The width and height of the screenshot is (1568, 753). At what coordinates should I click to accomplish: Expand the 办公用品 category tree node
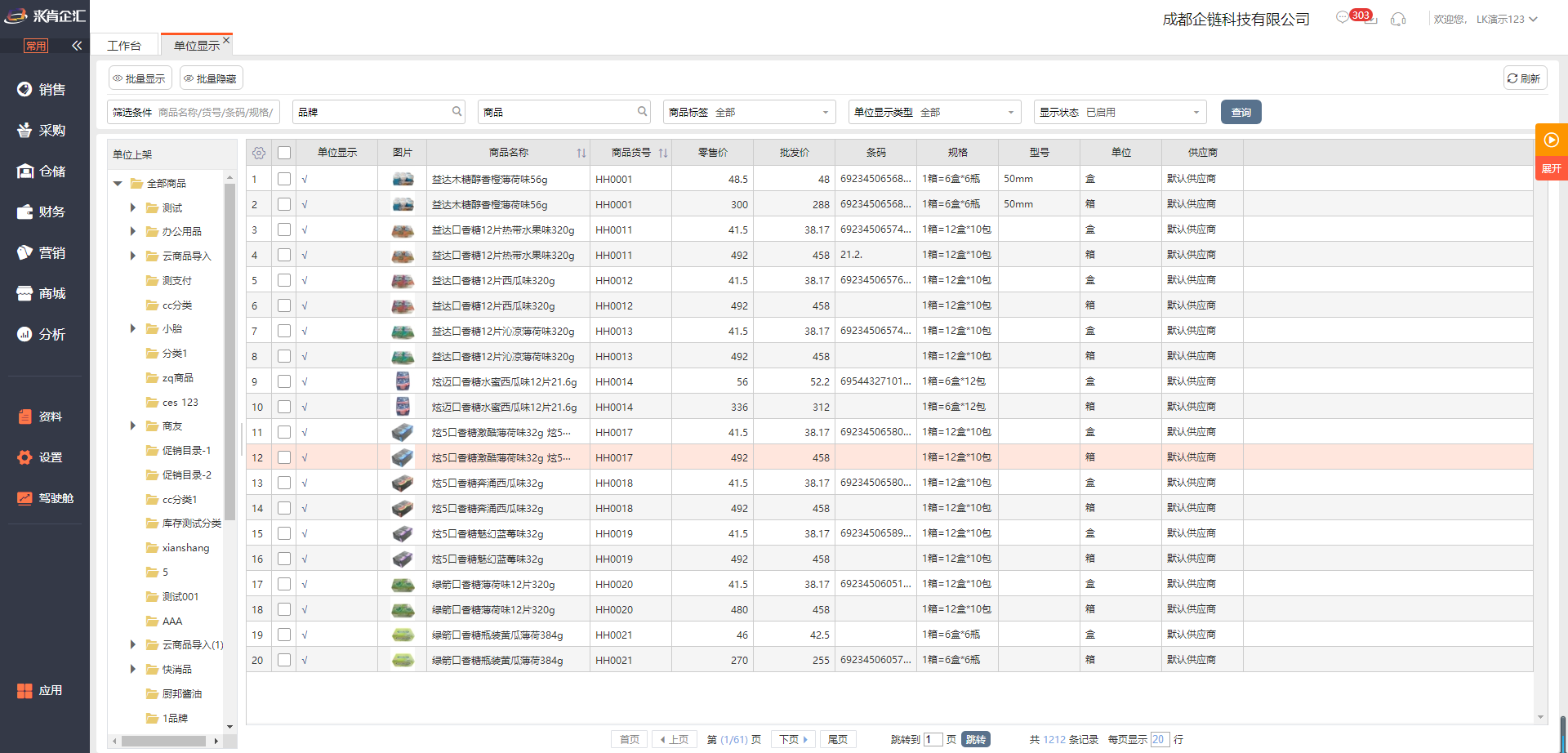coord(133,232)
